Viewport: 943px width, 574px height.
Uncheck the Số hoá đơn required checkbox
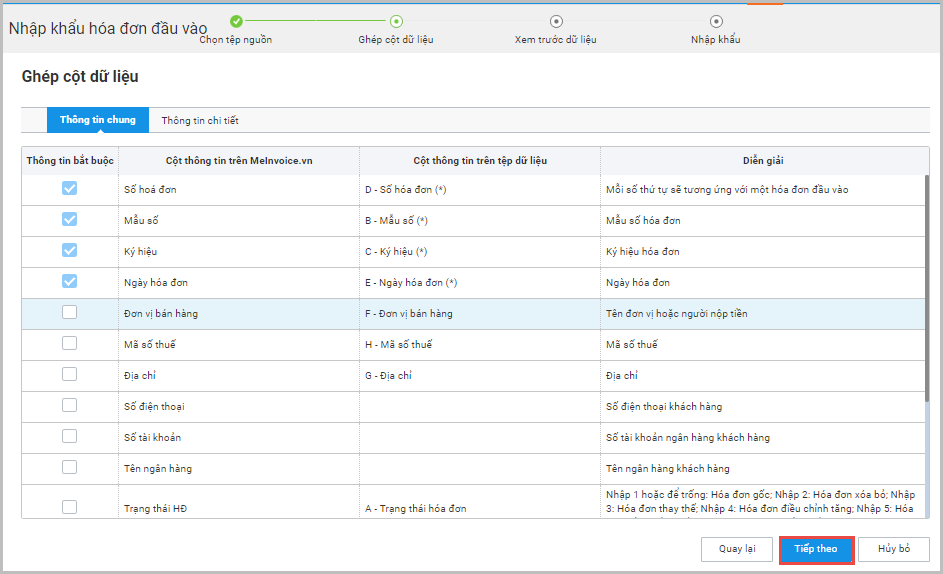[x=70, y=188]
